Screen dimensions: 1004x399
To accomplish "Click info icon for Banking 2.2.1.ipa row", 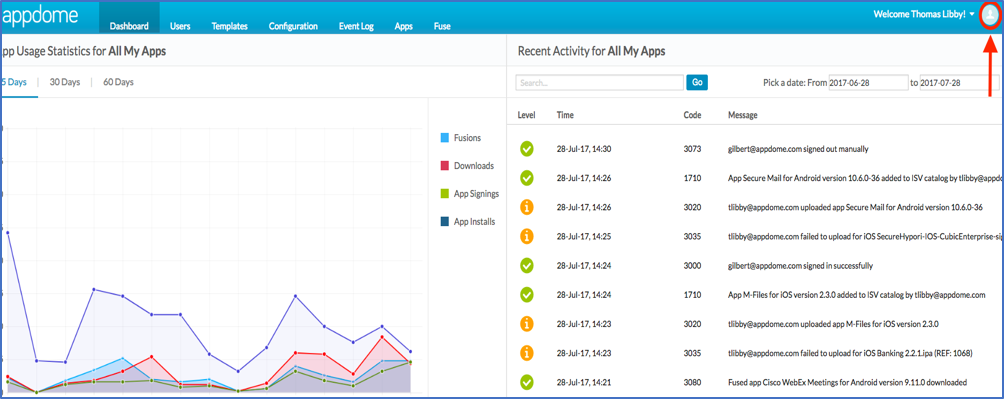I will pyautogui.click(x=527, y=353).
